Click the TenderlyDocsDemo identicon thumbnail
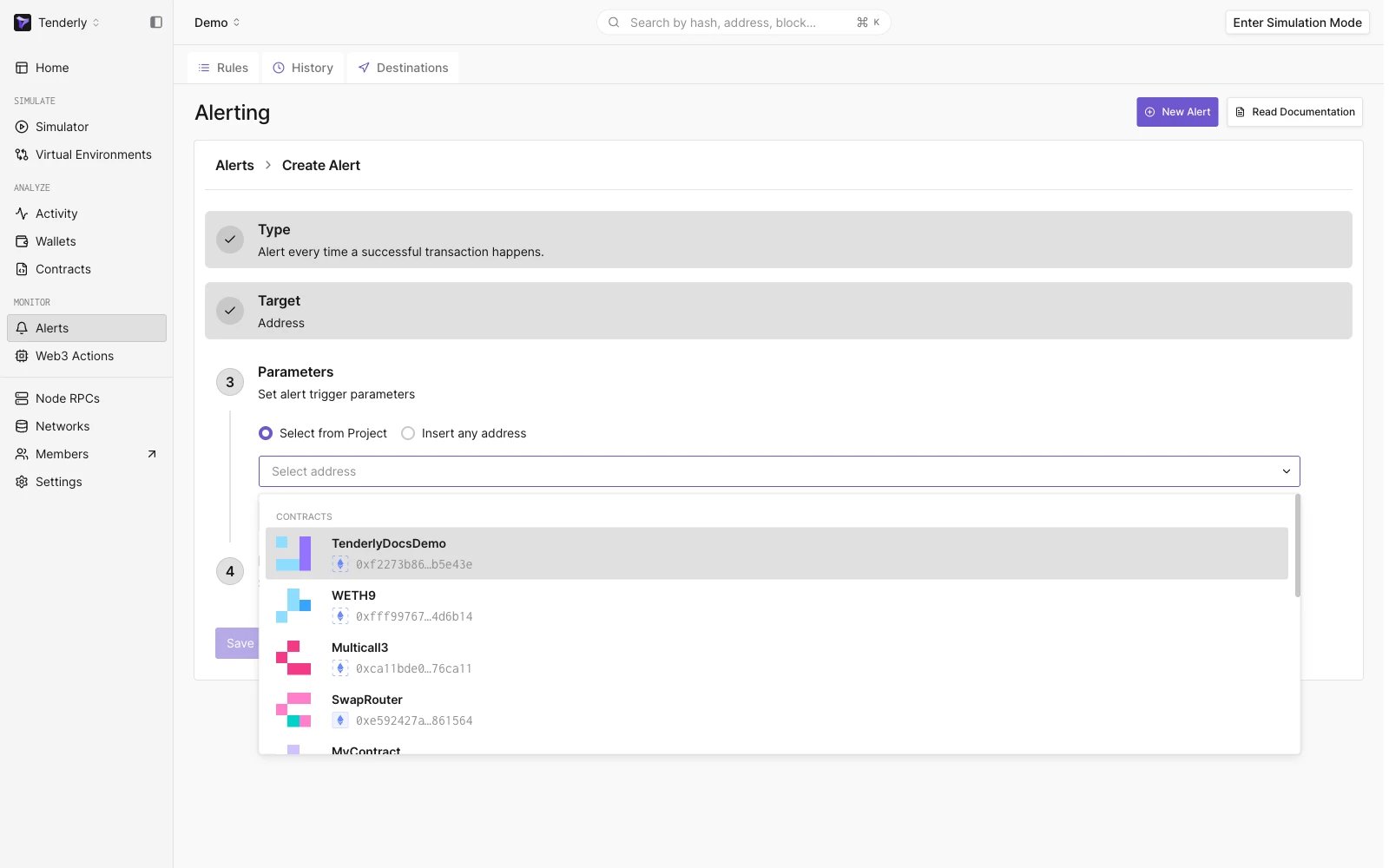 pyautogui.click(x=293, y=554)
